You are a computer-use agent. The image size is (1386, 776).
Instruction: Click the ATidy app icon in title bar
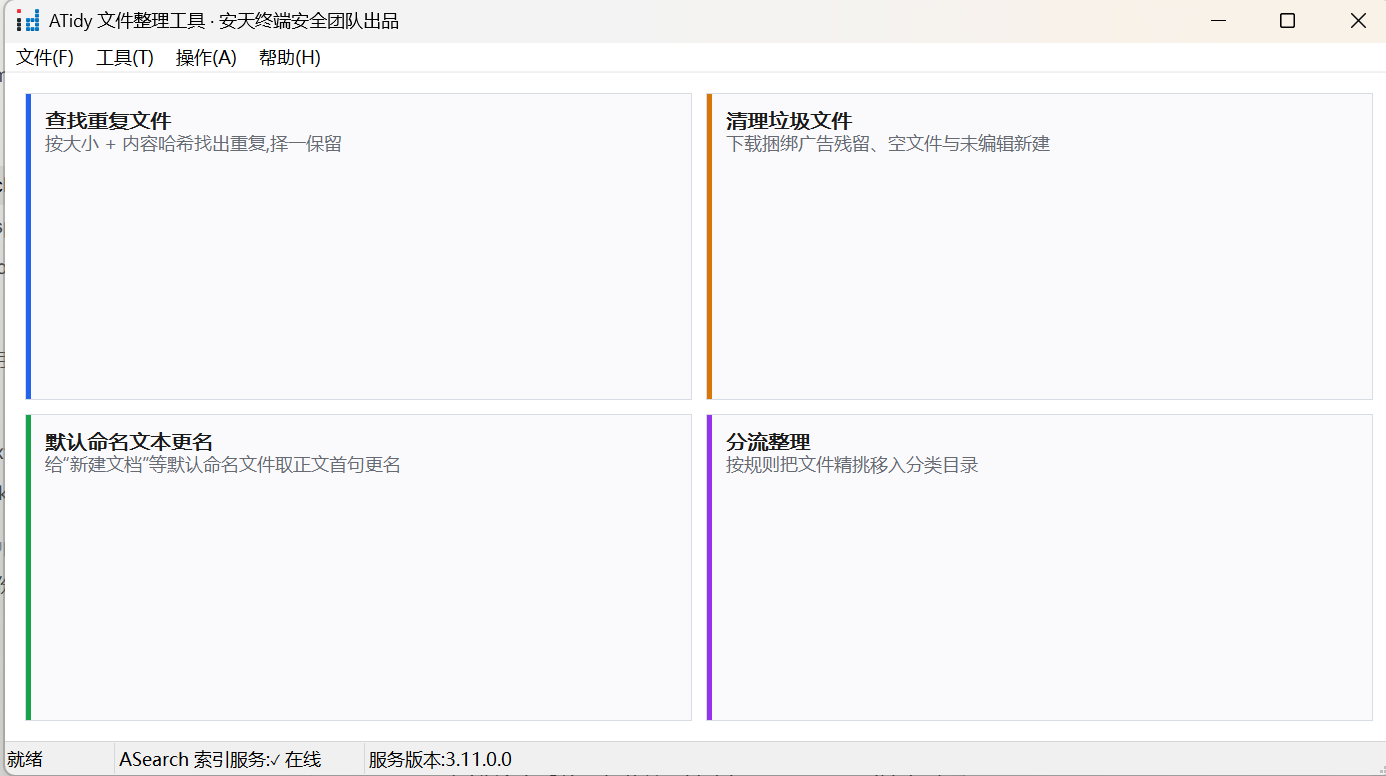(x=28, y=20)
